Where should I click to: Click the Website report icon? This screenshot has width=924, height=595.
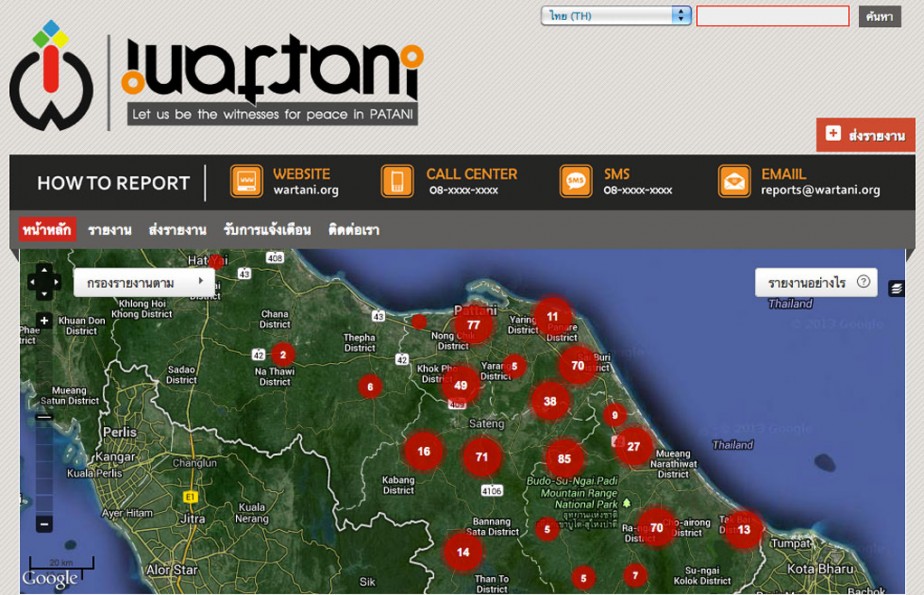pos(246,181)
